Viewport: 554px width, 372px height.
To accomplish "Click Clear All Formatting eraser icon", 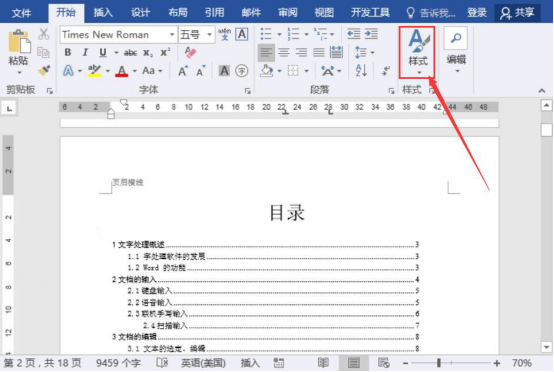I will pyautogui.click(x=190, y=52).
